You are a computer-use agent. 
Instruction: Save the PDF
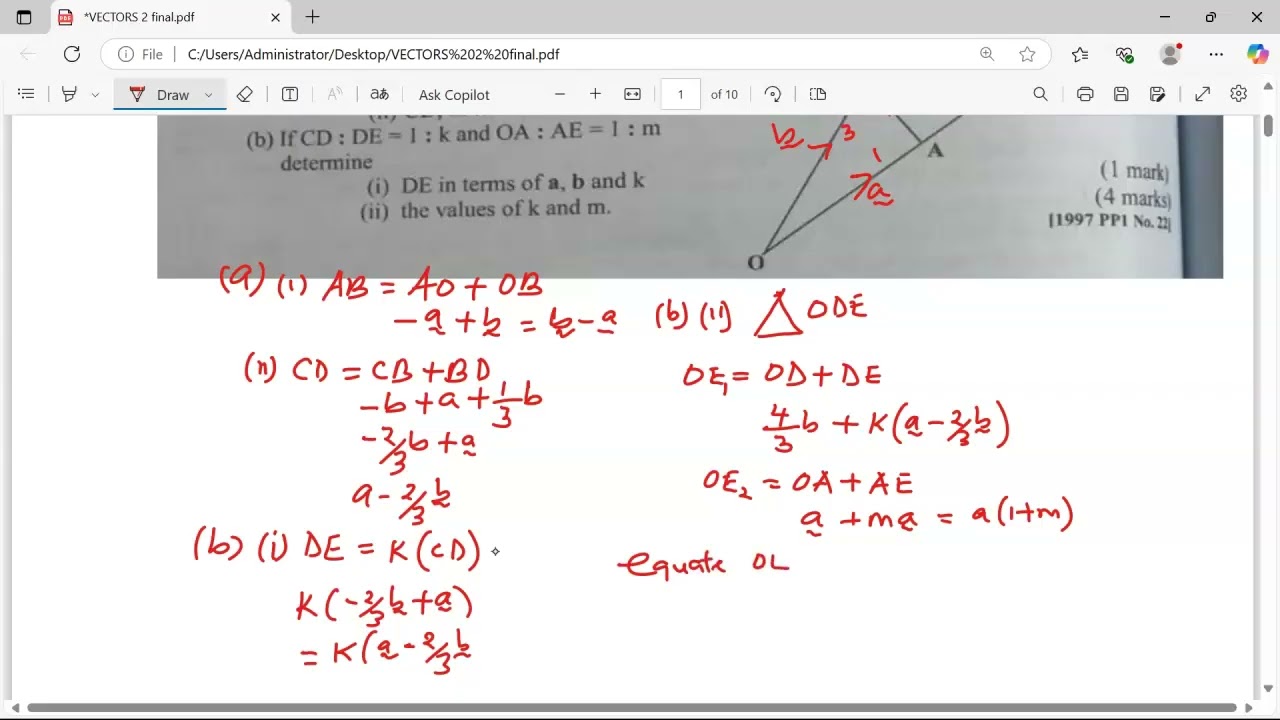1121,94
